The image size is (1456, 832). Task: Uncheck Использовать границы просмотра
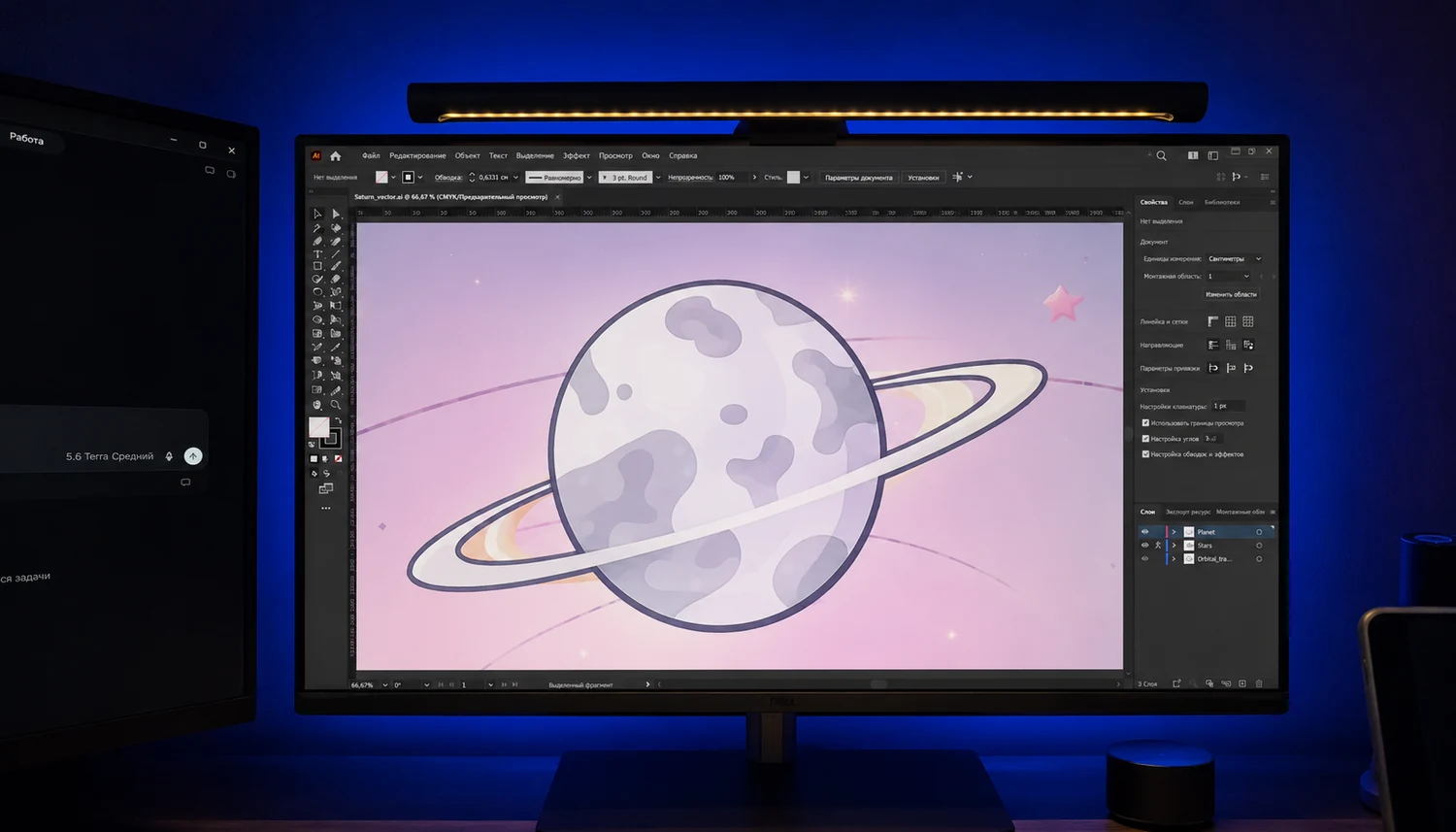(1145, 423)
